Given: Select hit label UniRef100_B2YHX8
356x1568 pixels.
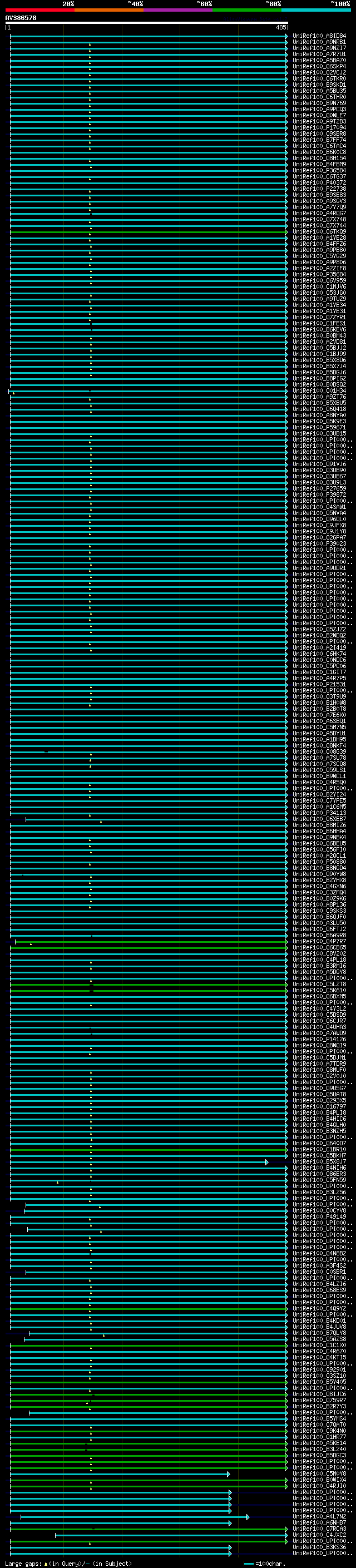Looking at the screenshot, I should 319,880.
